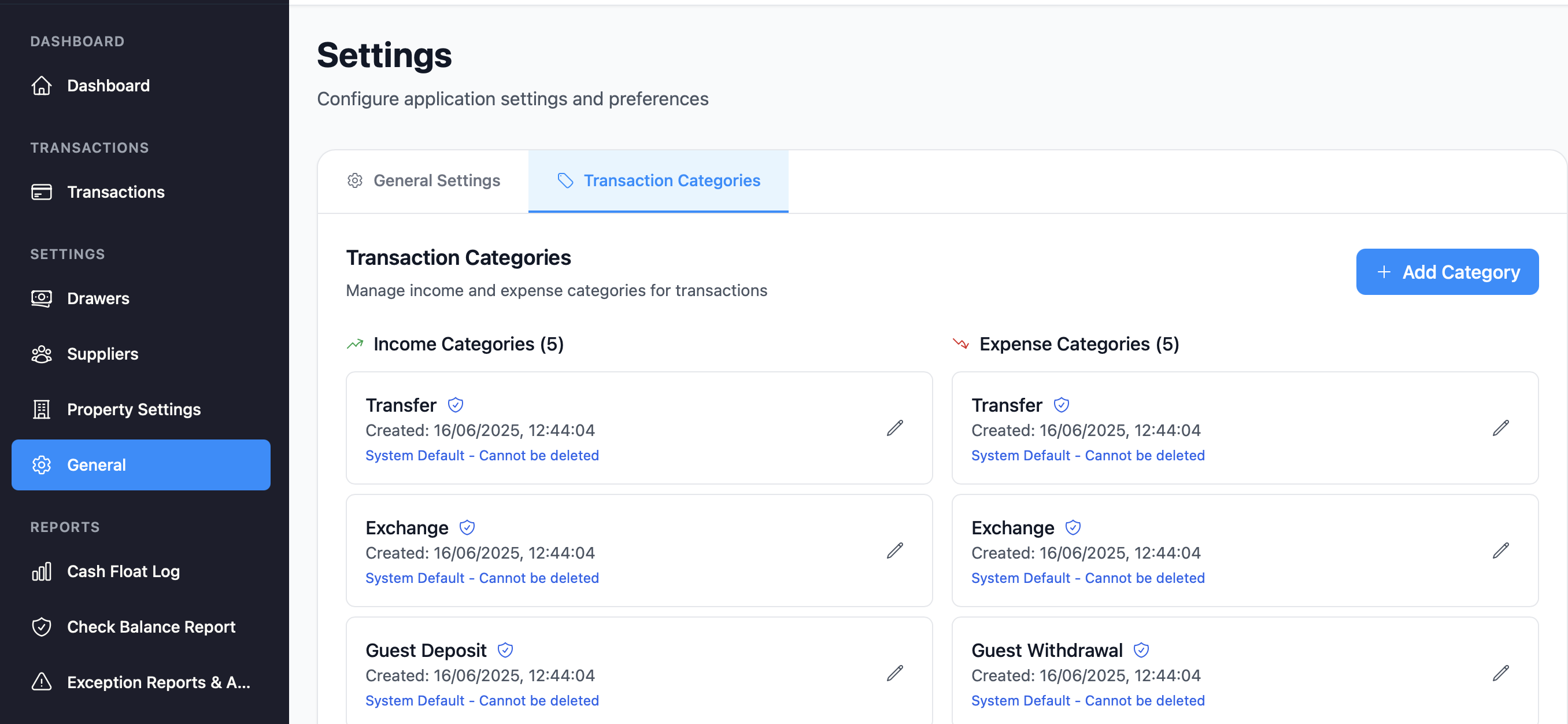This screenshot has height=724, width=1568.
Task: Click the Add Category button
Action: [x=1446, y=272]
